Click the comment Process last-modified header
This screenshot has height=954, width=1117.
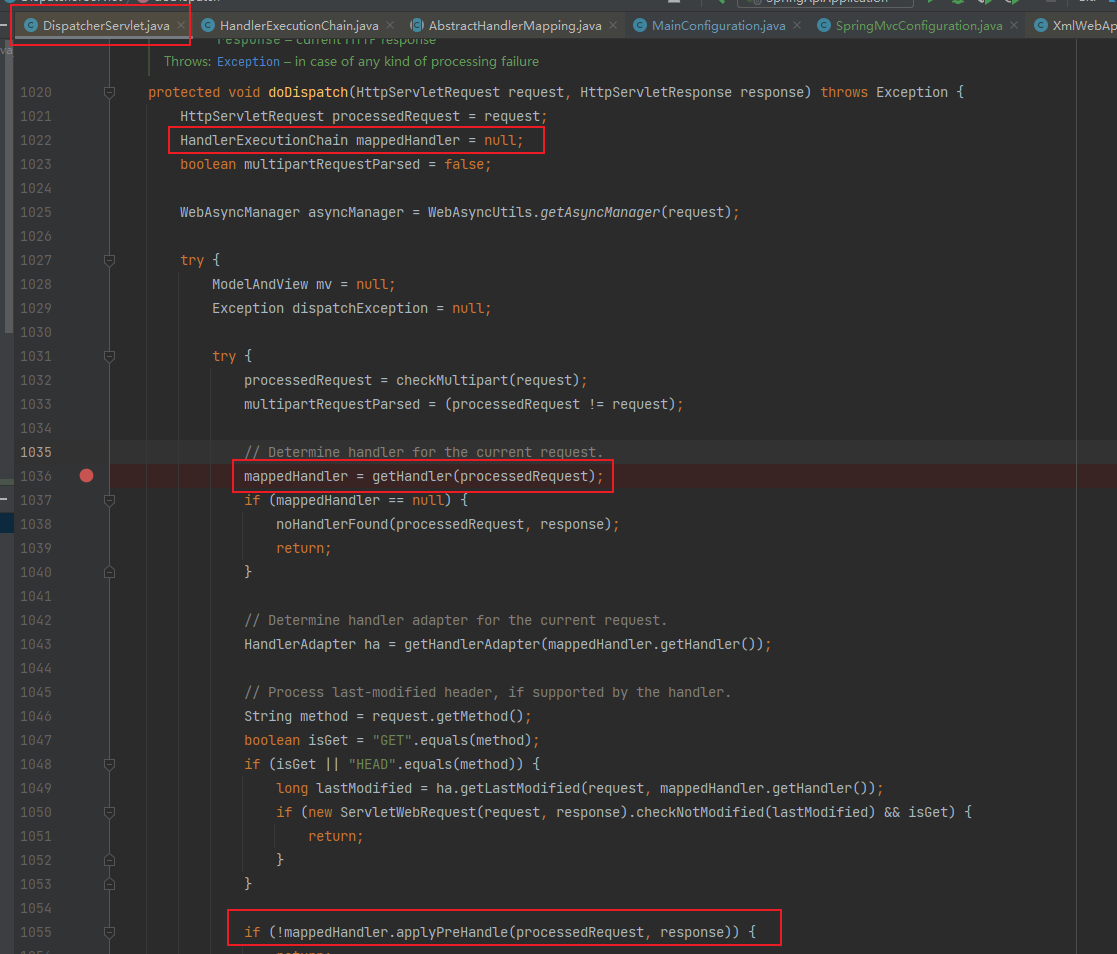point(487,693)
